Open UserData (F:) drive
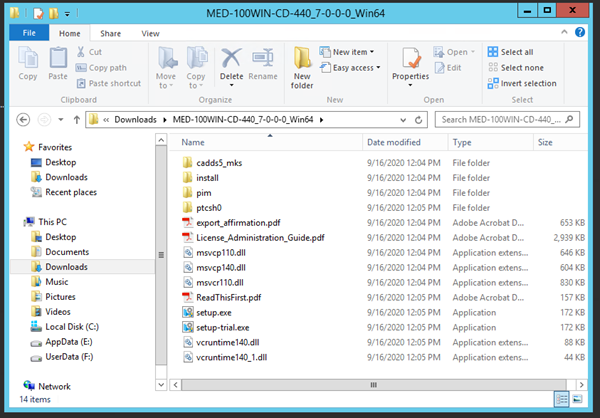The image size is (600, 418). click(x=69, y=356)
